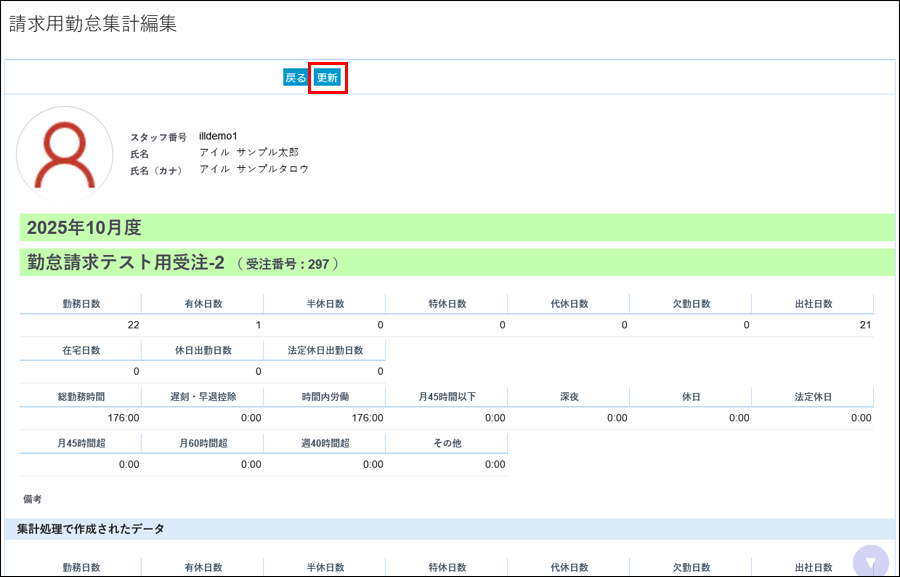The height and width of the screenshot is (577, 900).
Task: Click the 月45時間超 column header
Action: point(81,443)
